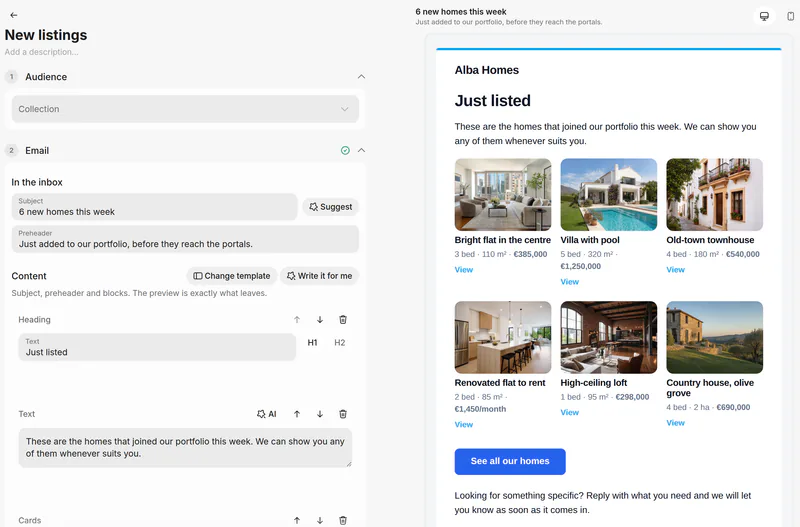Open View link for Old-town townhouse
The image size is (800, 527).
coord(676,270)
